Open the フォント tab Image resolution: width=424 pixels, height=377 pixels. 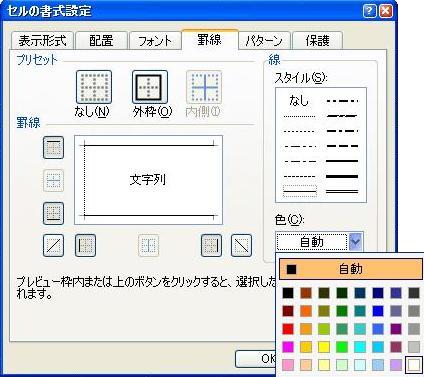pyautogui.click(x=155, y=41)
